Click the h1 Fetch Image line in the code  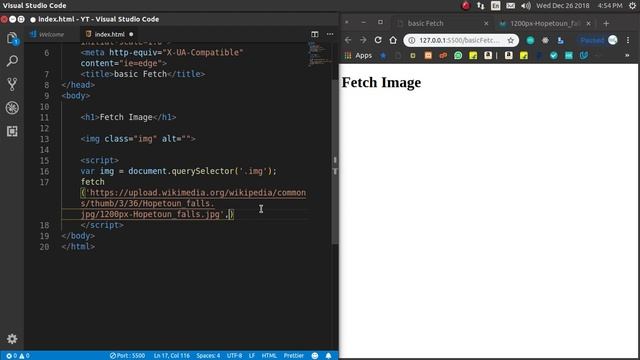pos(128,117)
